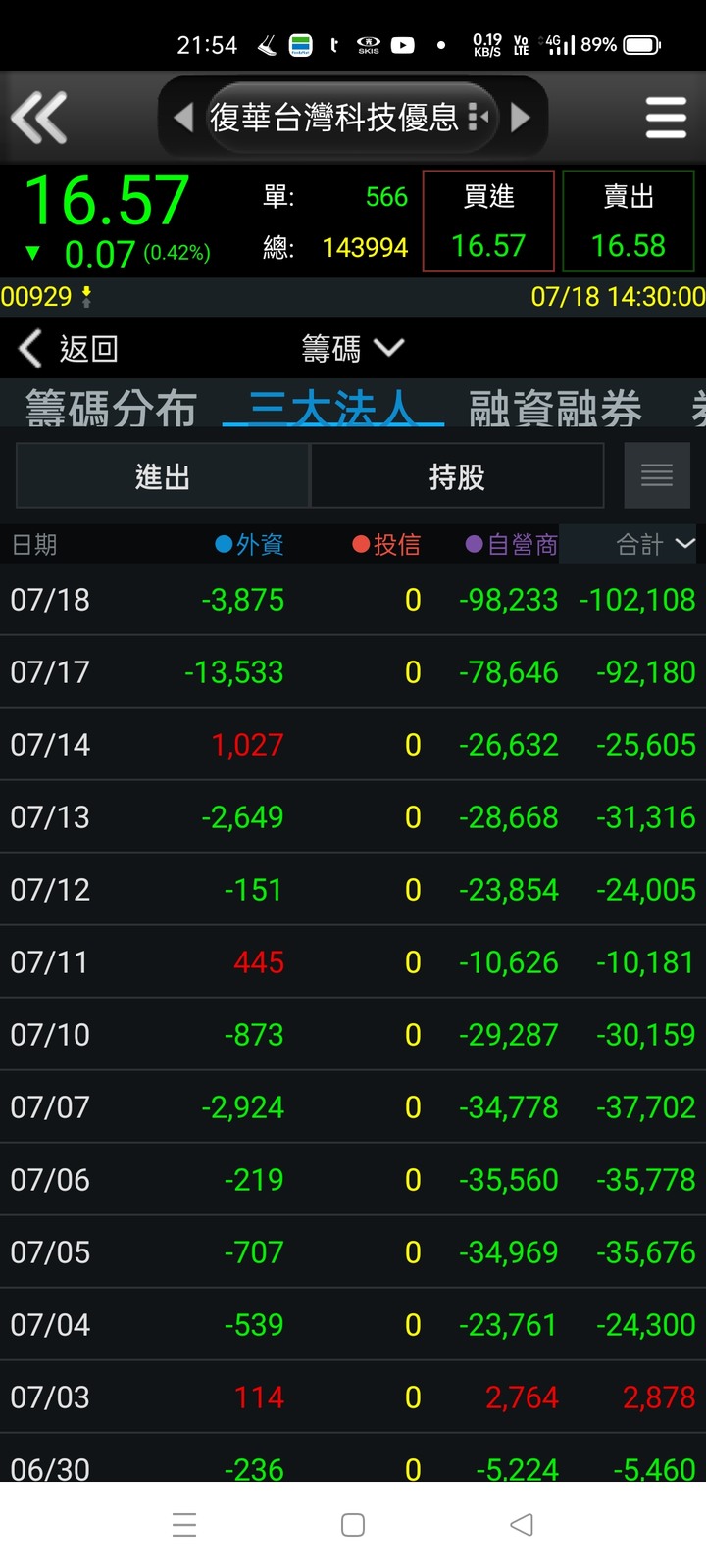Tap the 07/10 total -30,159
This screenshot has width=706, height=1568.
(x=646, y=1035)
